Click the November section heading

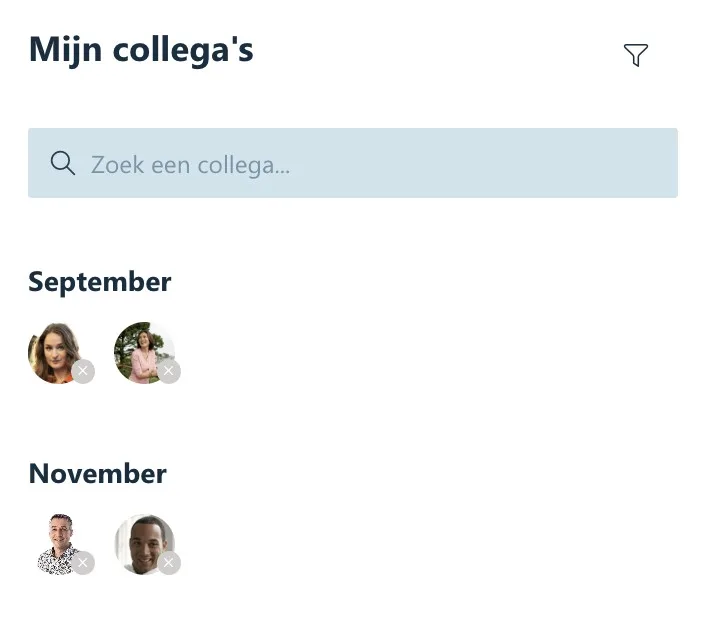(x=97, y=473)
